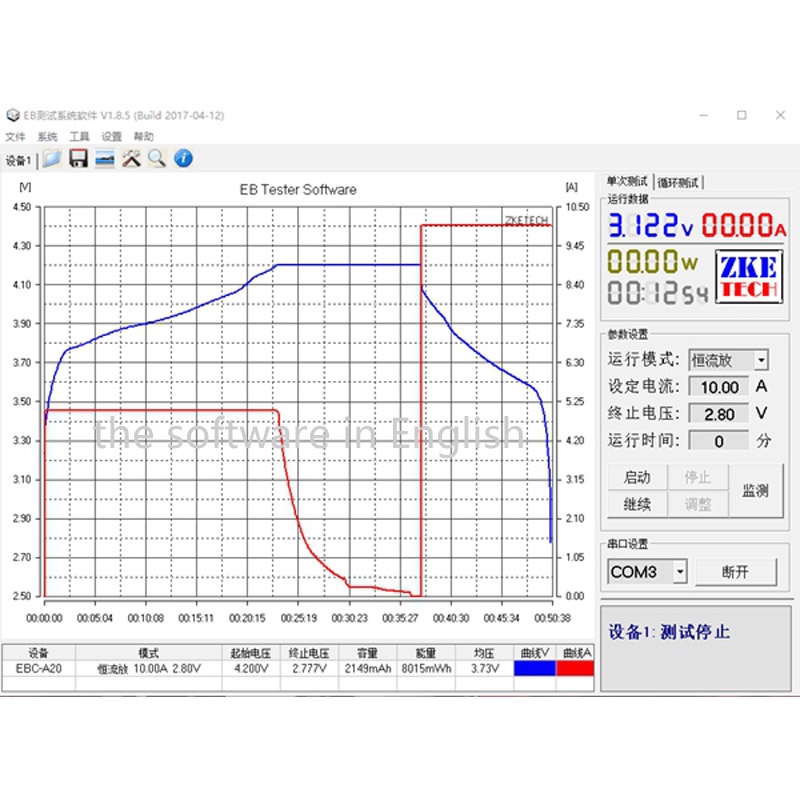Open the blue info about icon
Image resolution: width=800 pixels, height=800 pixels.
183,158
